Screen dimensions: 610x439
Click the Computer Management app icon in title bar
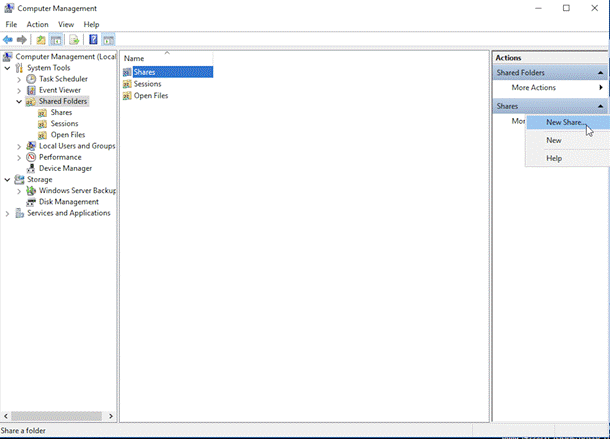coord(9,8)
